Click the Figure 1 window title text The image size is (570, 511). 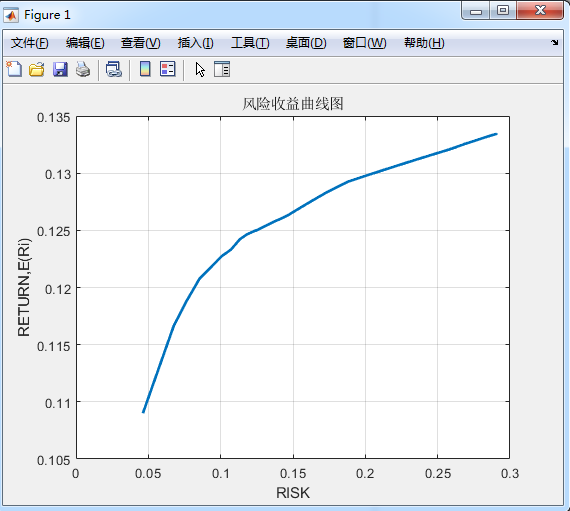click(47, 15)
